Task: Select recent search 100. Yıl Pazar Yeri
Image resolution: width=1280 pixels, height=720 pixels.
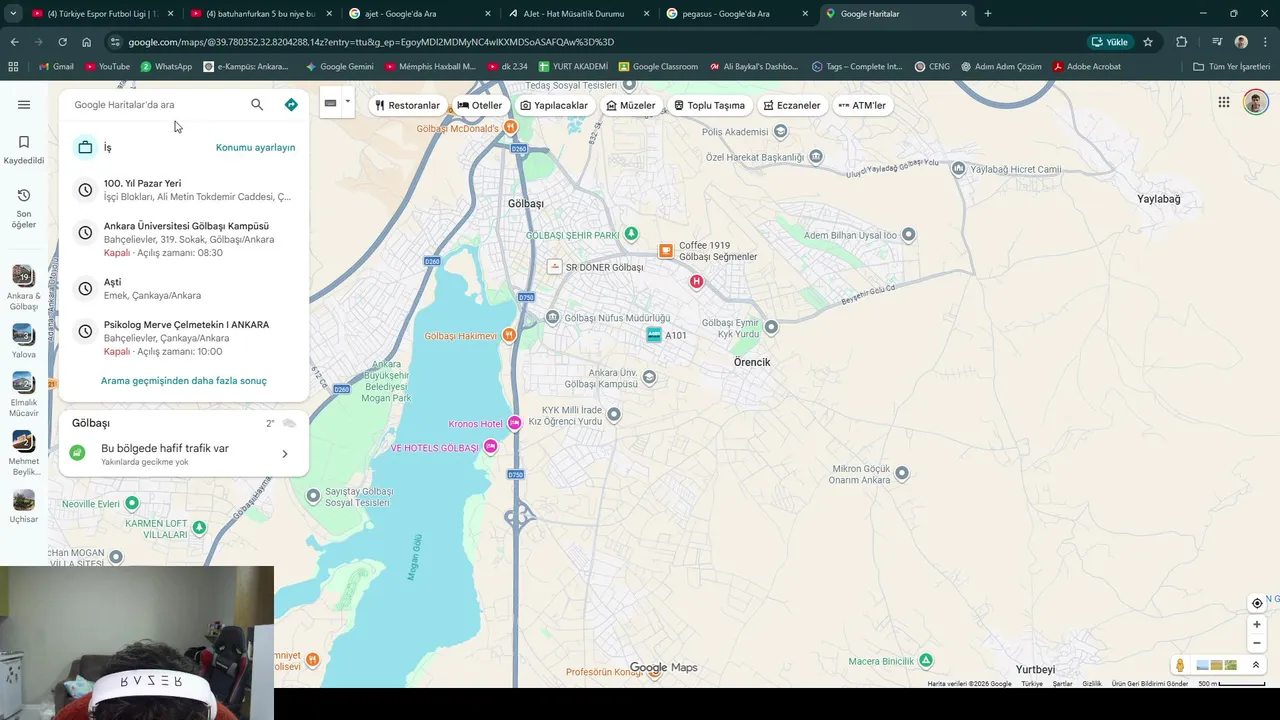Action: click(184, 190)
